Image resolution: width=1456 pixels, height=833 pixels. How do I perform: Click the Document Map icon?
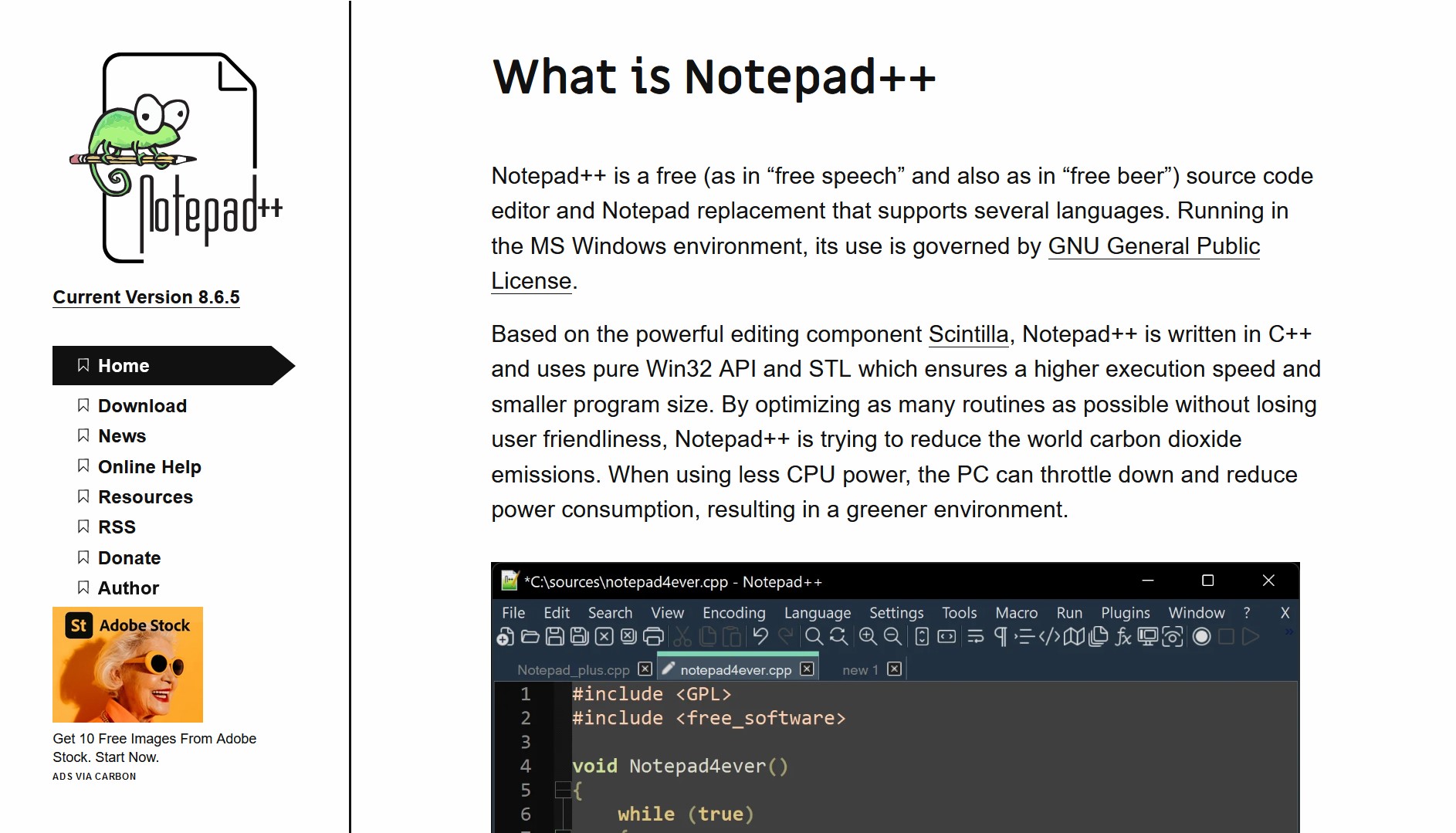pos(1074,637)
